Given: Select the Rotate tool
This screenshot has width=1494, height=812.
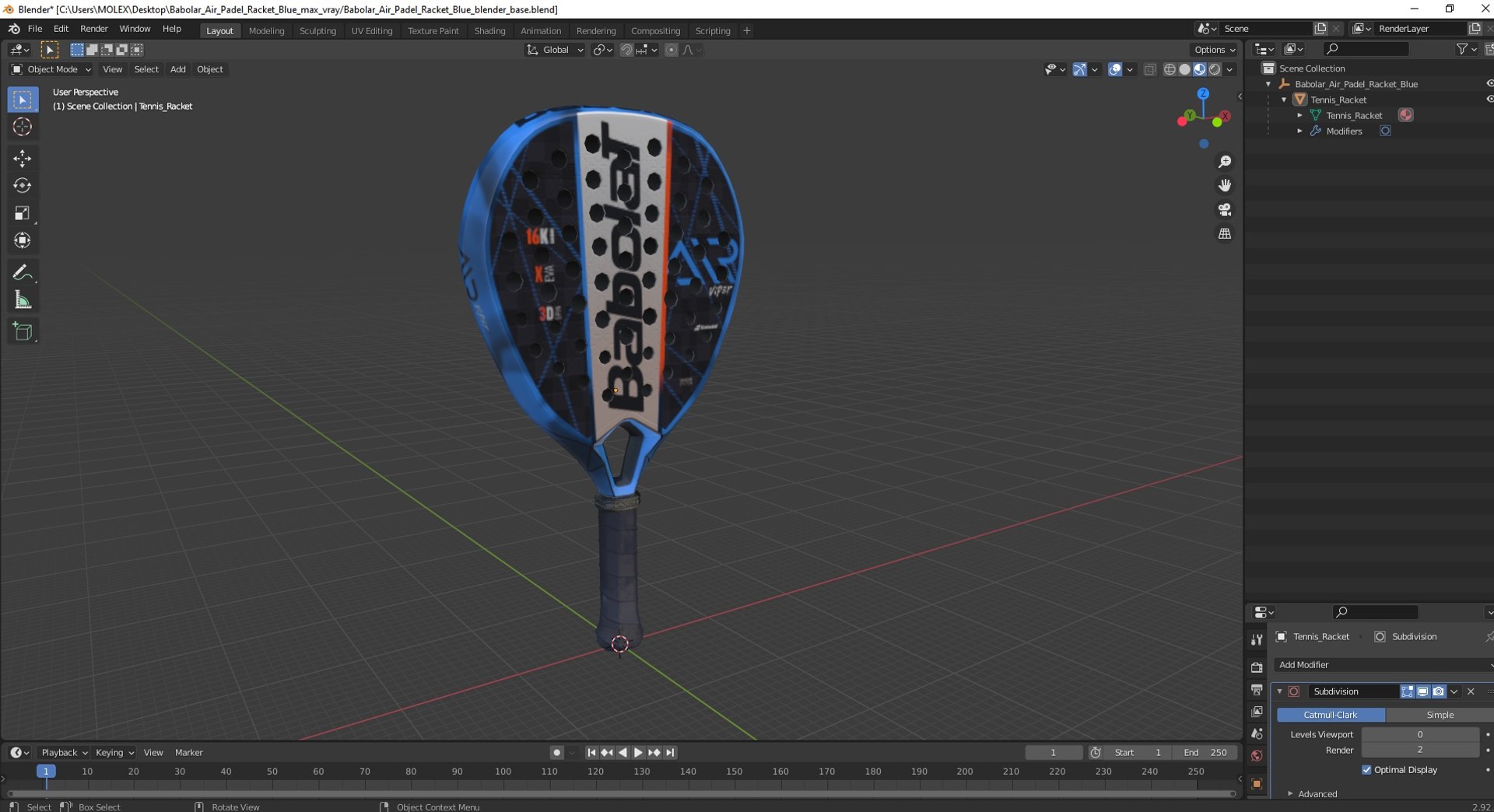Looking at the screenshot, I should [22, 186].
